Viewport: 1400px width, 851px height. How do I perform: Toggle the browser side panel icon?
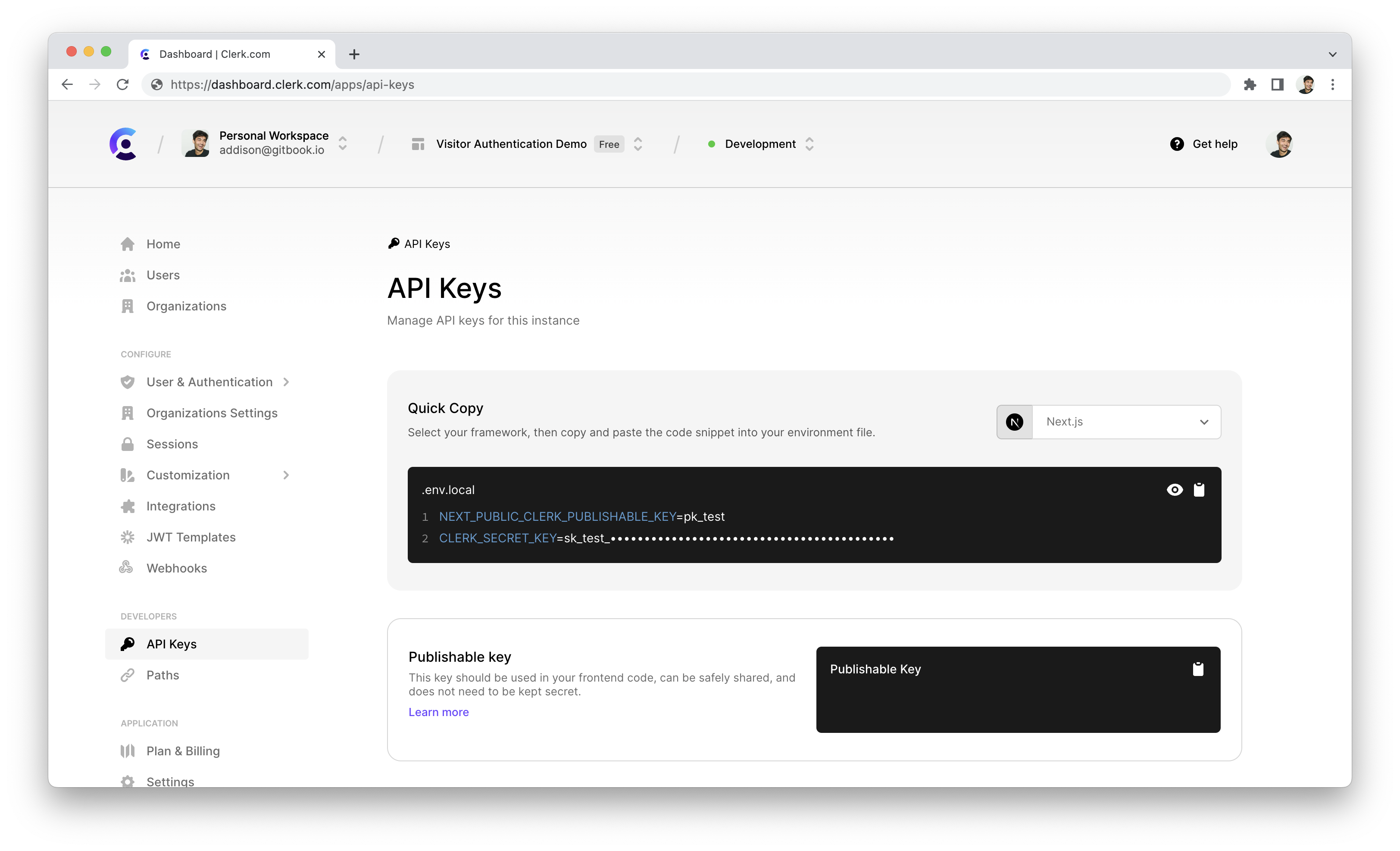pos(1277,84)
